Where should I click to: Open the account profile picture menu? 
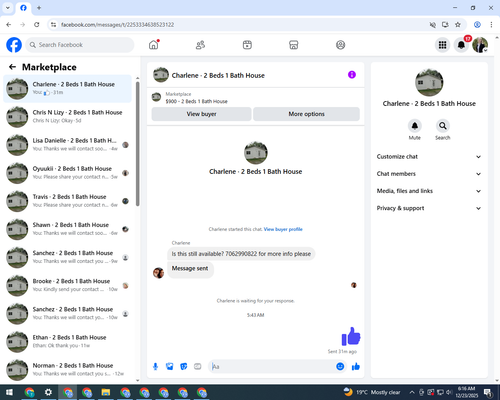[480, 45]
